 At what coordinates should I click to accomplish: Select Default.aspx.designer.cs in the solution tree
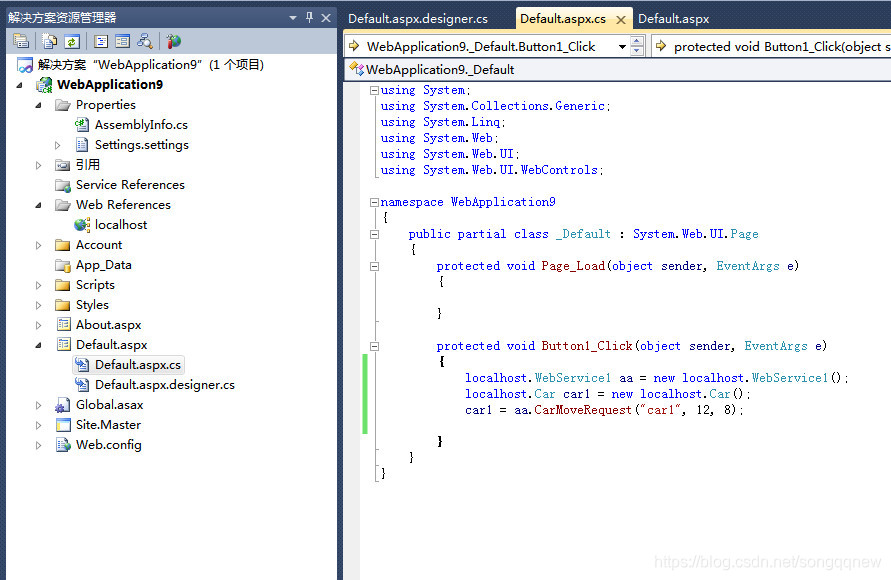pyautogui.click(x=165, y=385)
